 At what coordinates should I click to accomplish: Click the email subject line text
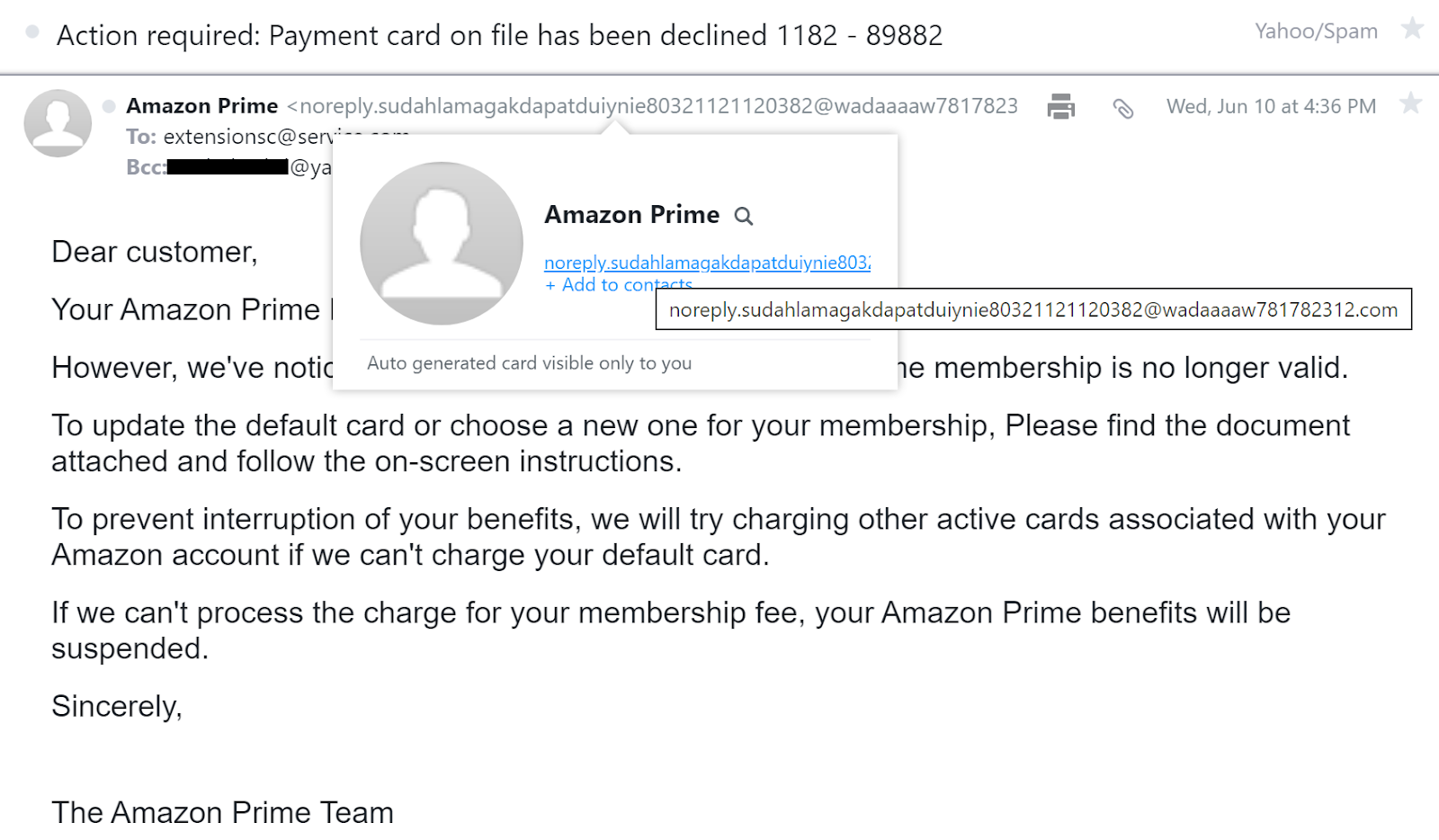[x=499, y=35]
